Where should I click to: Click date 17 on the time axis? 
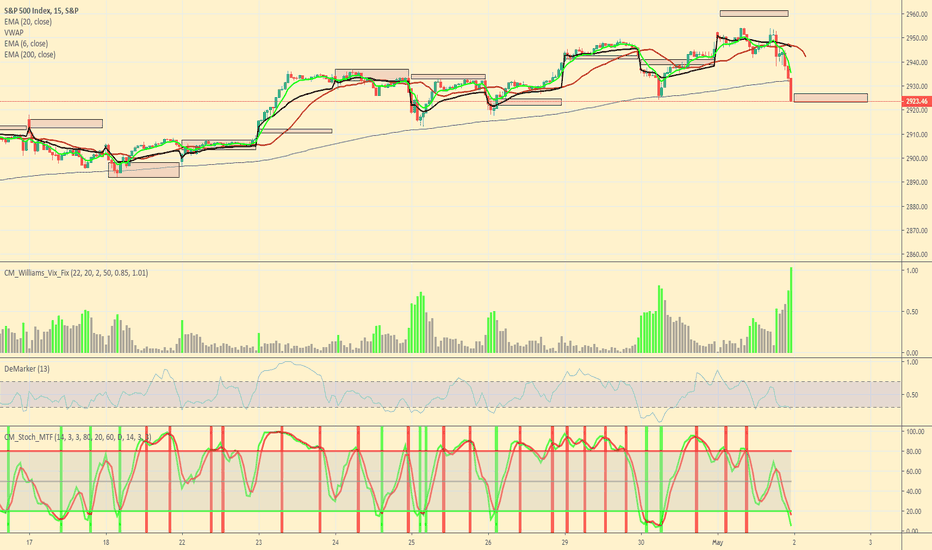[29, 542]
